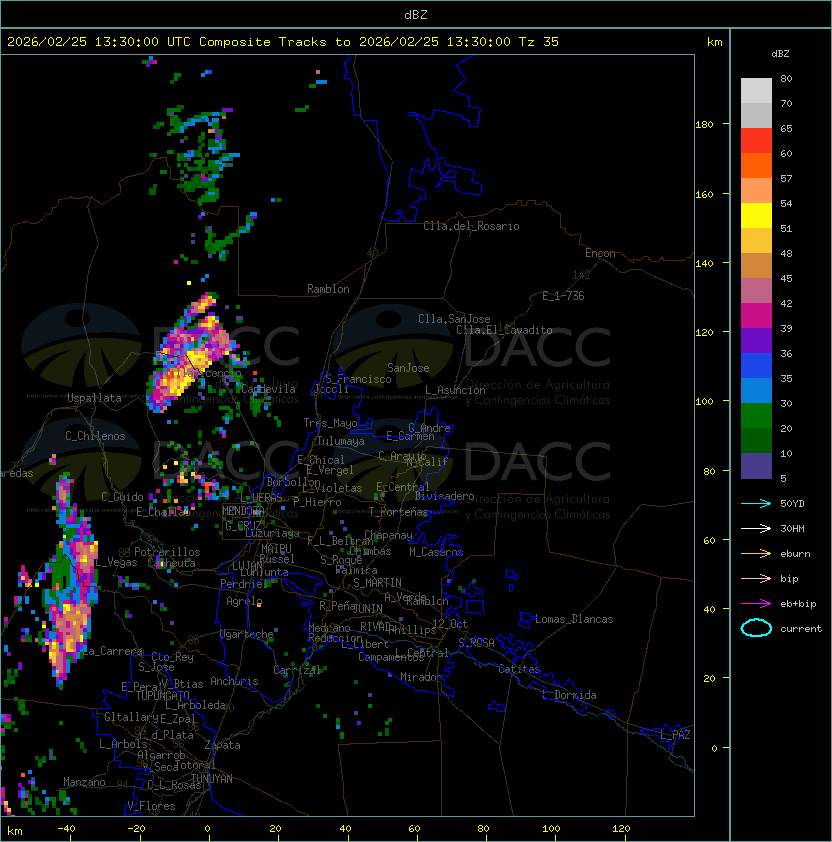Click the Uspallata map label
The width and height of the screenshot is (832, 842).
tap(94, 398)
